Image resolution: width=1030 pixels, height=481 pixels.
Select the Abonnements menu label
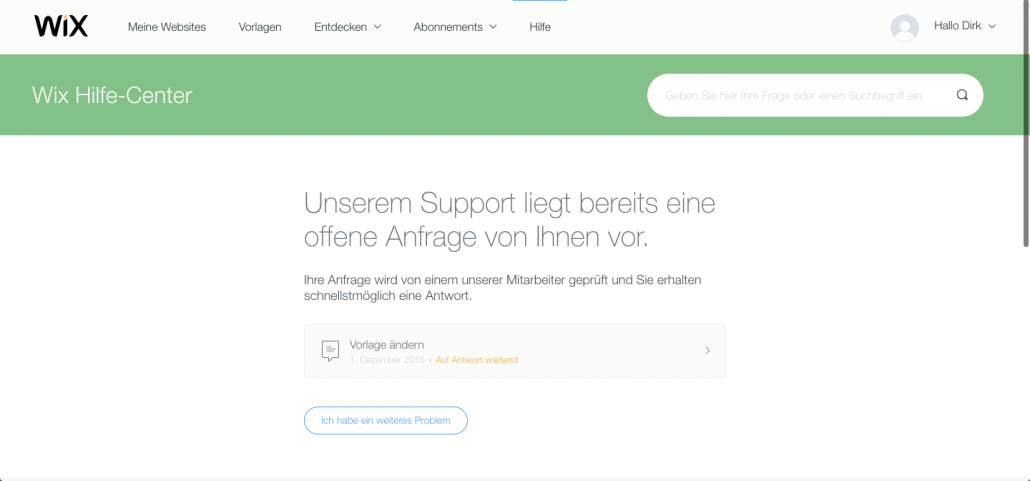[x=448, y=27]
